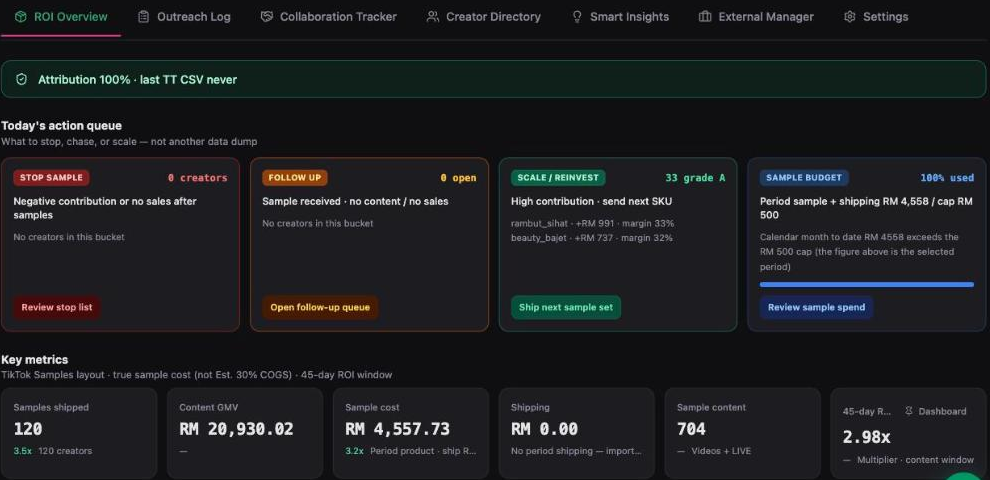The width and height of the screenshot is (990, 480).
Task: Click the SAMPLE BUDGET badge
Action: pos(804,178)
